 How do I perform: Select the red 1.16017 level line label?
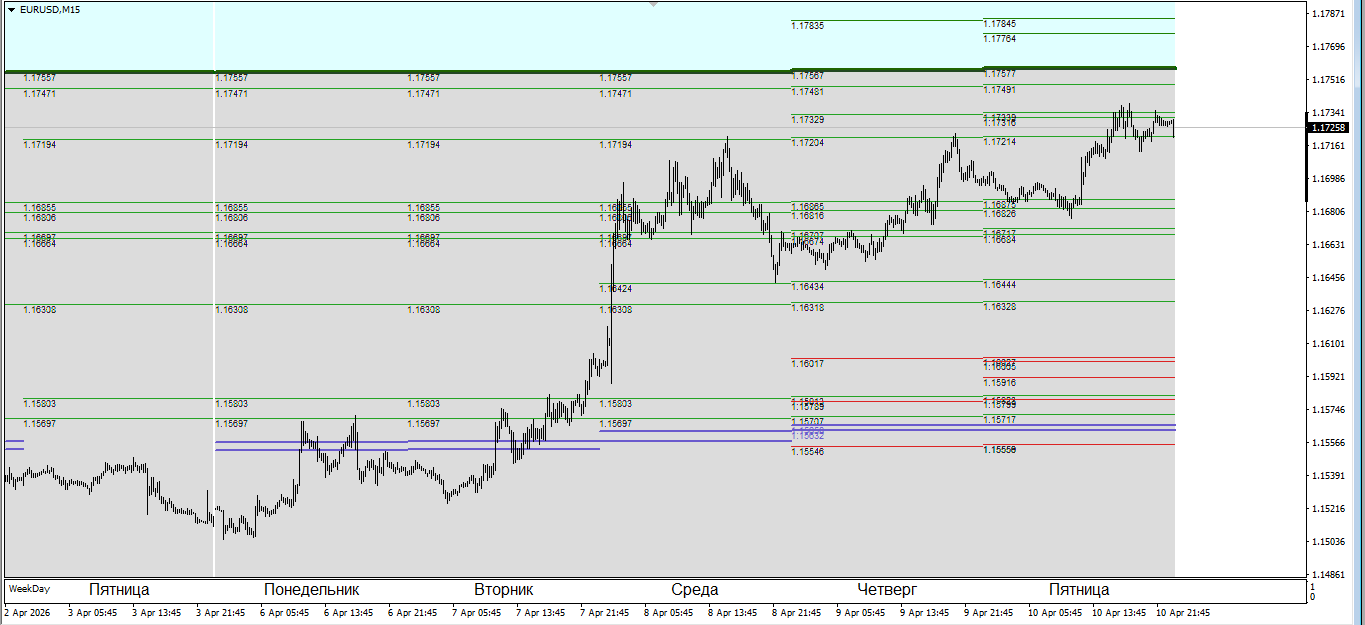807,364
